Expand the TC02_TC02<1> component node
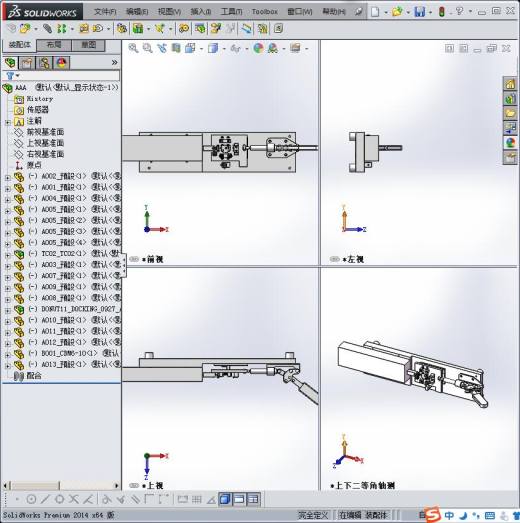The height and width of the screenshot is (523, 520). tap(8, 255)
